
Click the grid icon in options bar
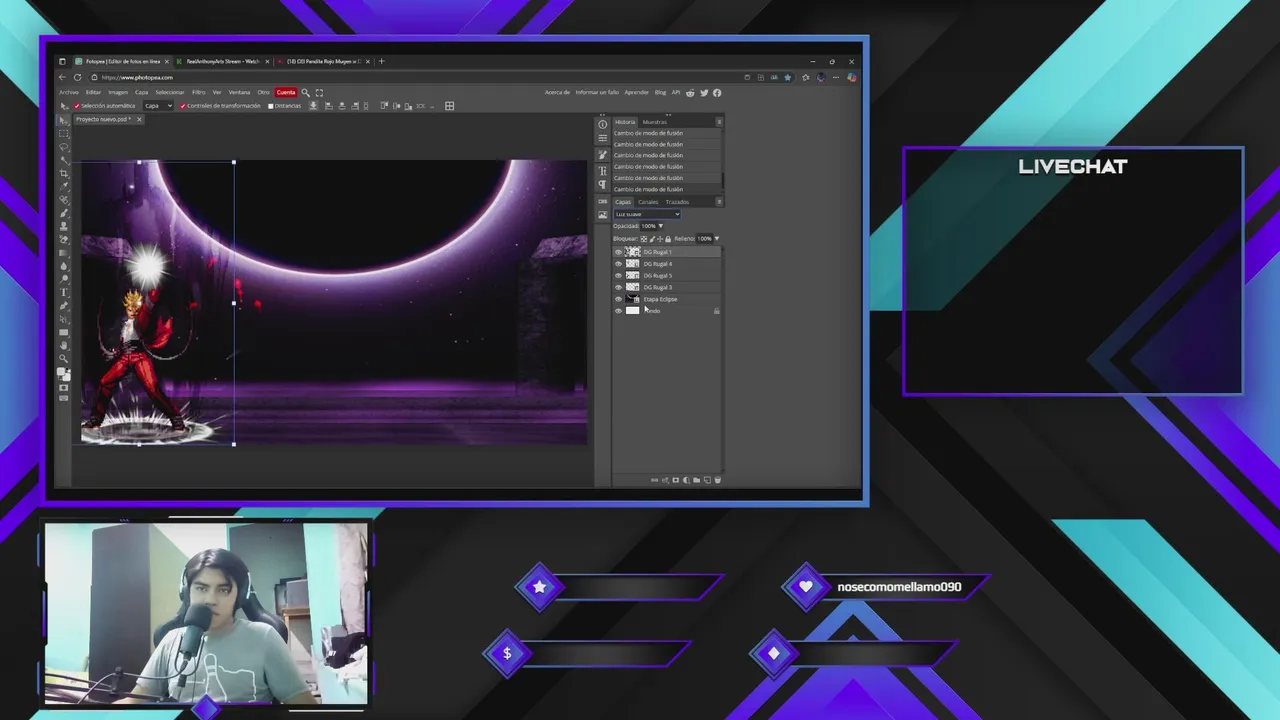point(449,106)
